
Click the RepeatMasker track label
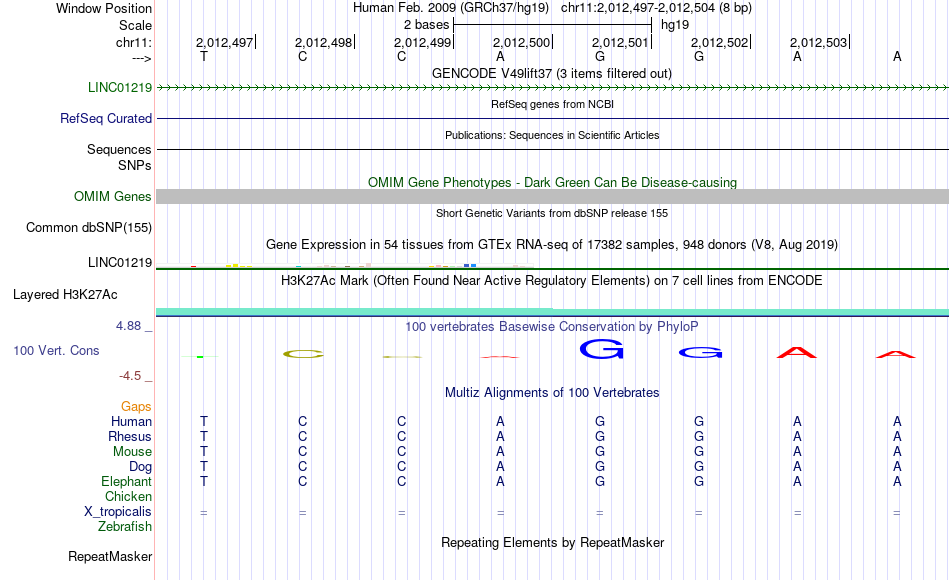(110, 556)
